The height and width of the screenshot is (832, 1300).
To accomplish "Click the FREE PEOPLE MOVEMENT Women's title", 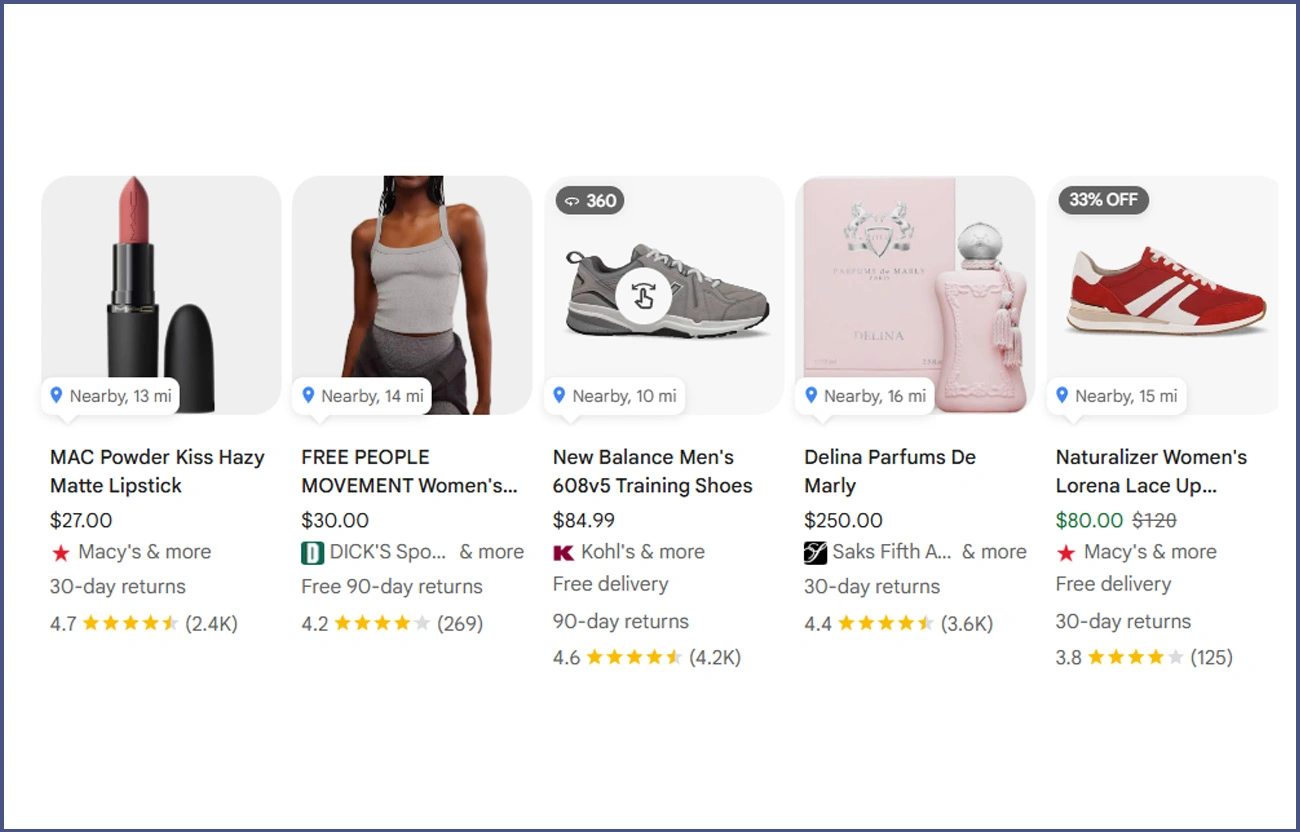I will click(x=409, y=471).
